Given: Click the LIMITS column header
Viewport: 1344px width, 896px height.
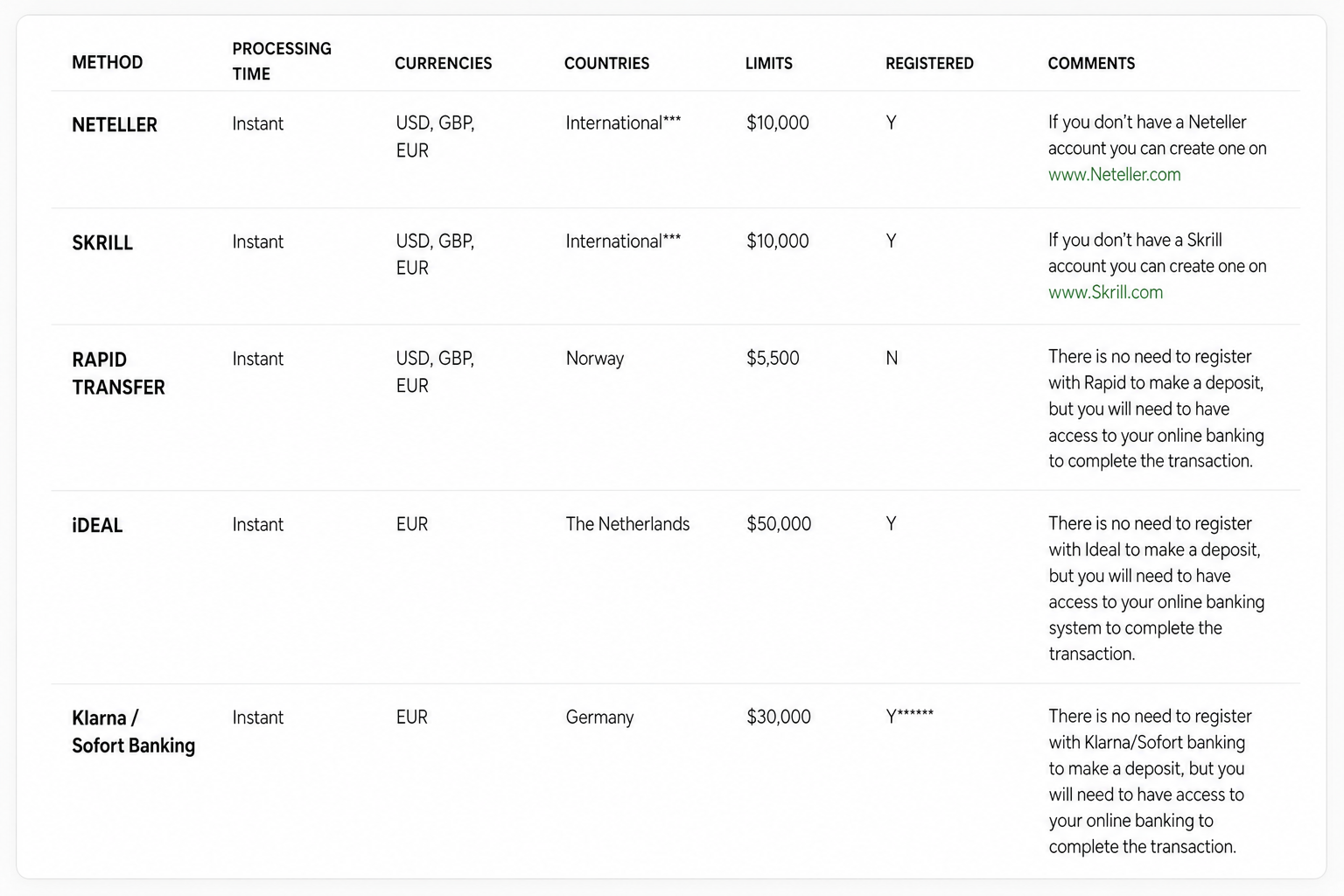Looking at the screenshot, I should click(768, 63).
